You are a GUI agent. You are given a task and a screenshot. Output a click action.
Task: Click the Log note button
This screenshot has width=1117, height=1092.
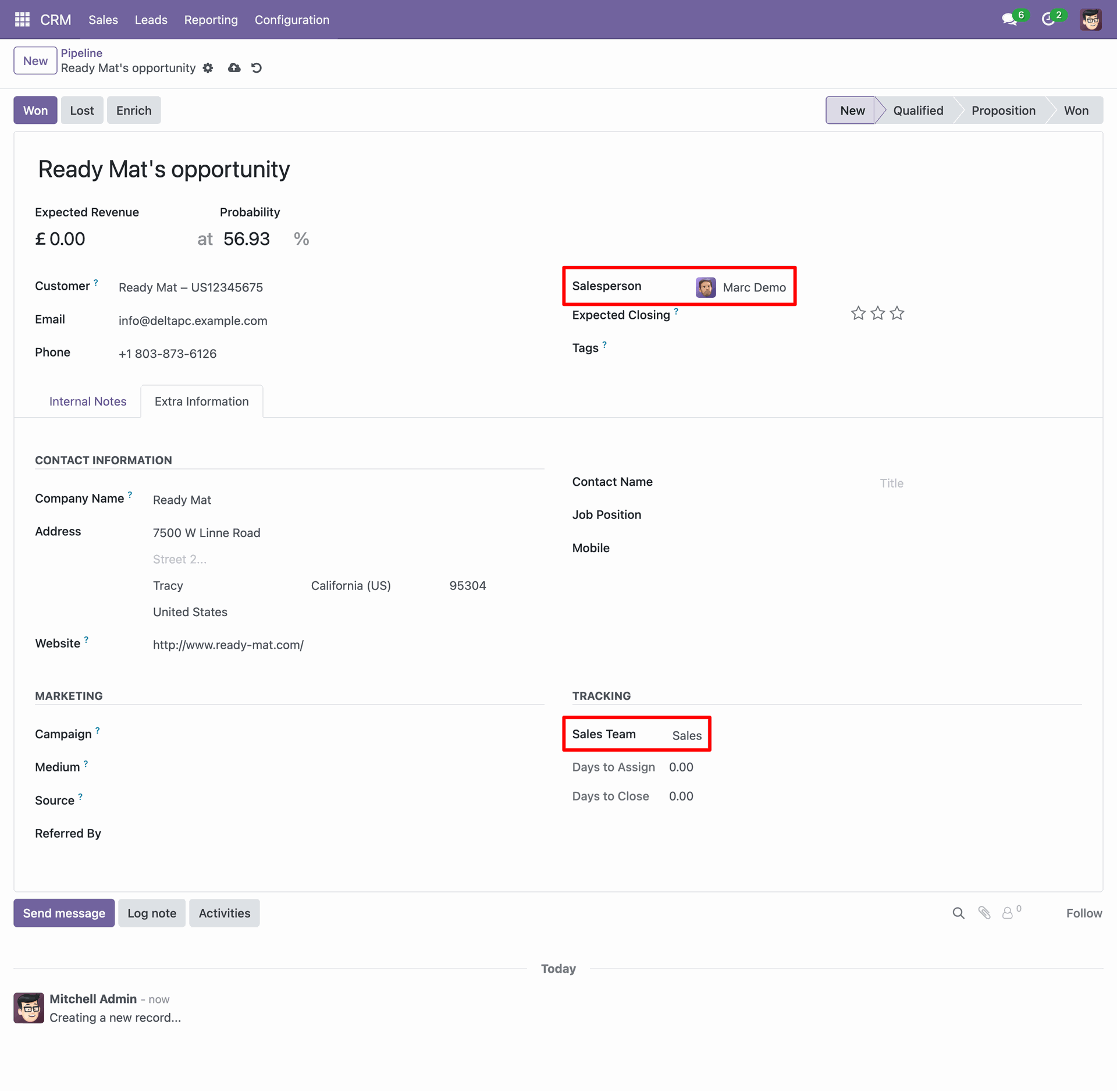point(152,913)
